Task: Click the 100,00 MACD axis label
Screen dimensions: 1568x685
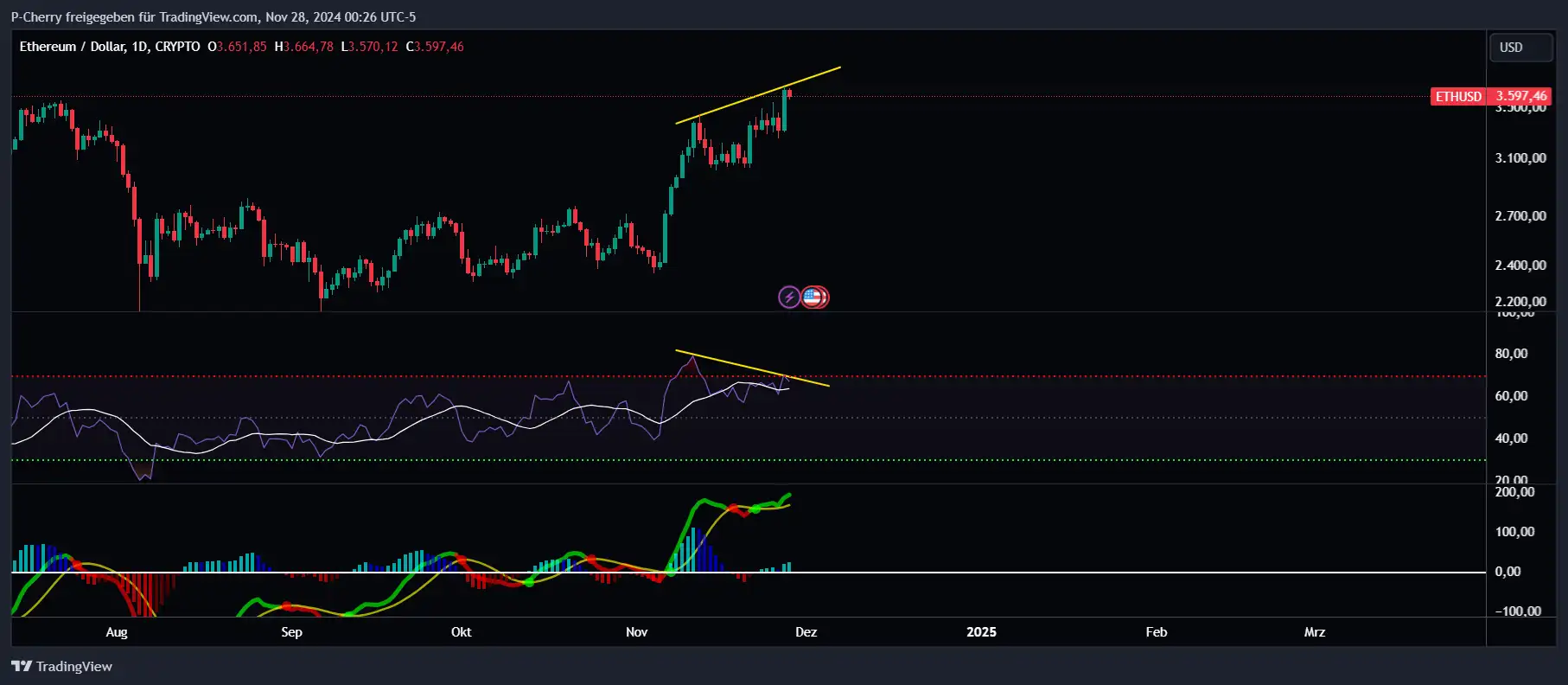Action: (1514, 532)
